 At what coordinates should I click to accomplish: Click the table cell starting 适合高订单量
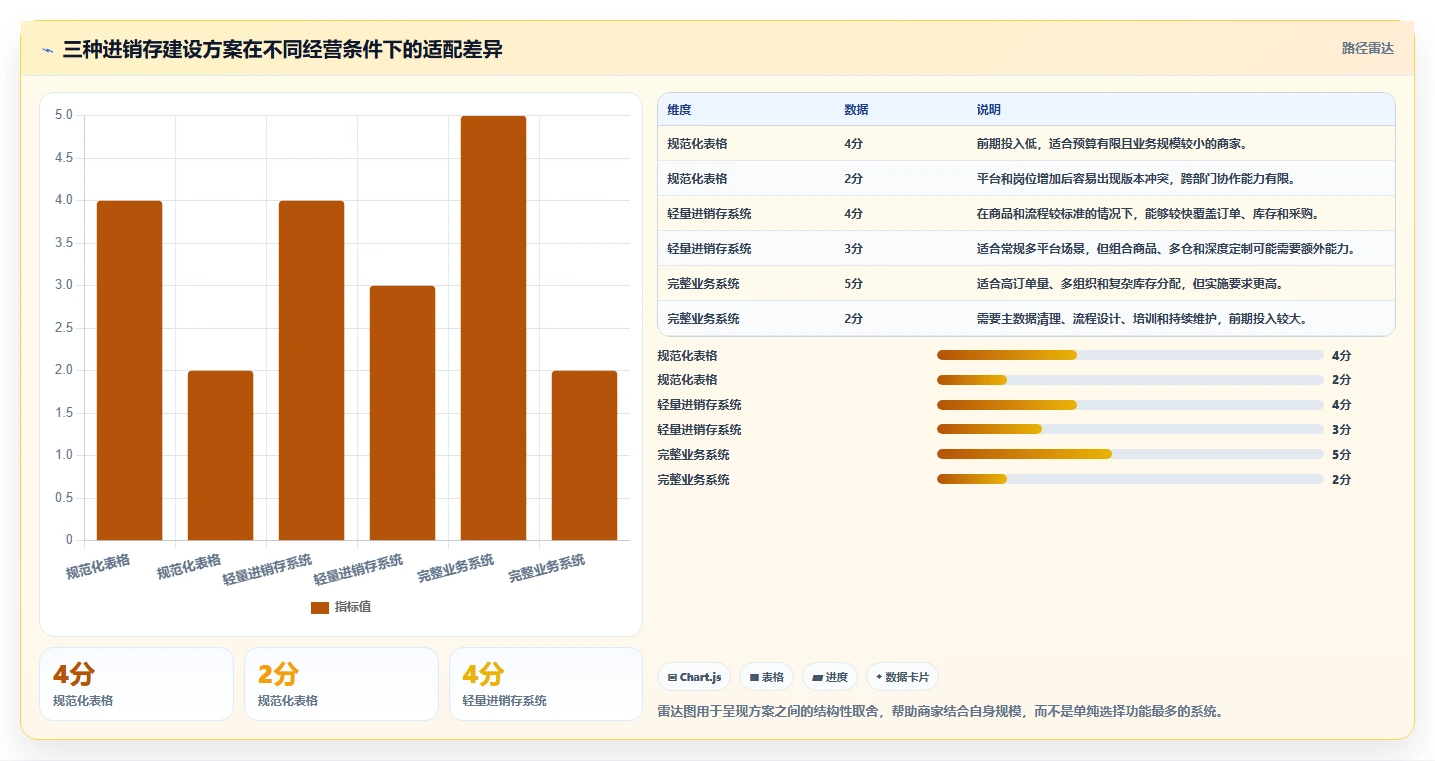click(x=1180, y=284)
